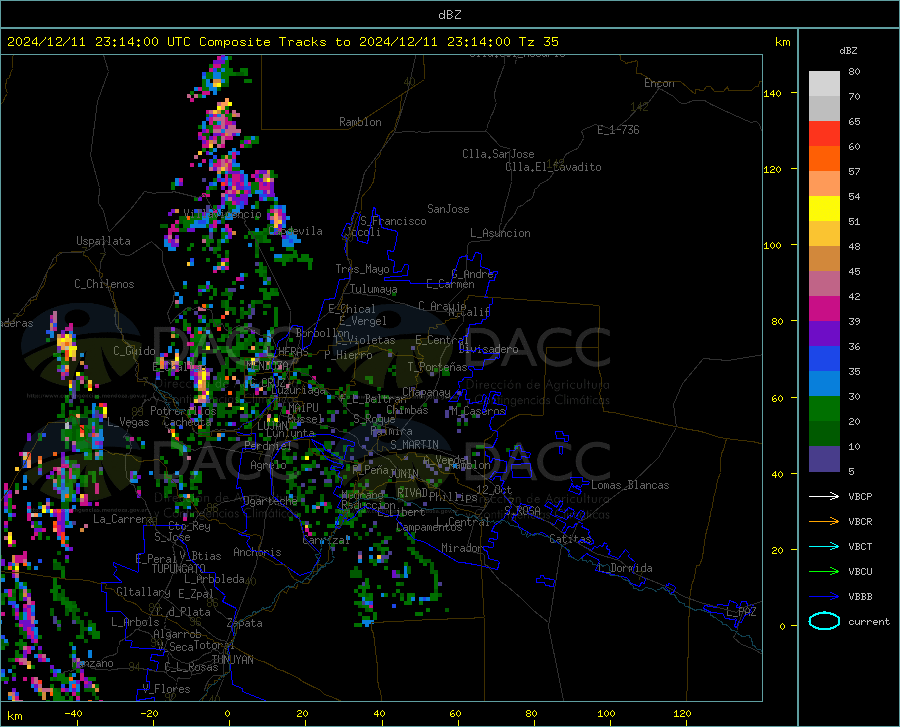Click the 'Potrerillos' map label
Screen dimensions: 900x727
(x=183, y=411)
